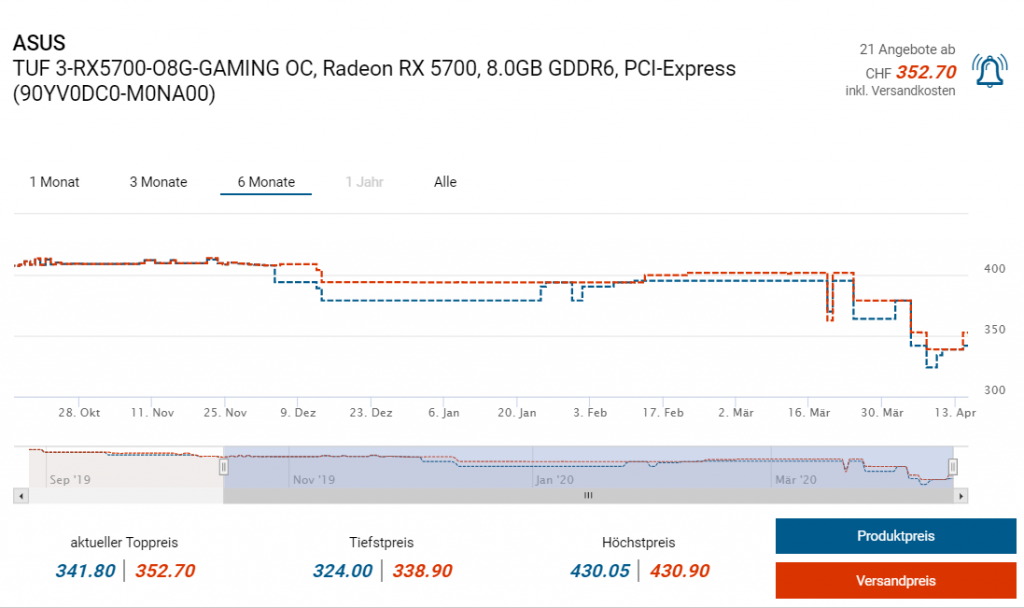This screenshot has height=608, width=1024.
Task: Toggle the Versandpreis series button
Action: tap(895, 581)
